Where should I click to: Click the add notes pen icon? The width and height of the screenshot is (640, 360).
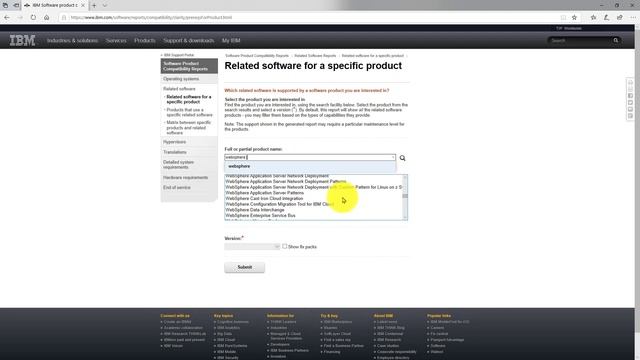pos(607,18)
